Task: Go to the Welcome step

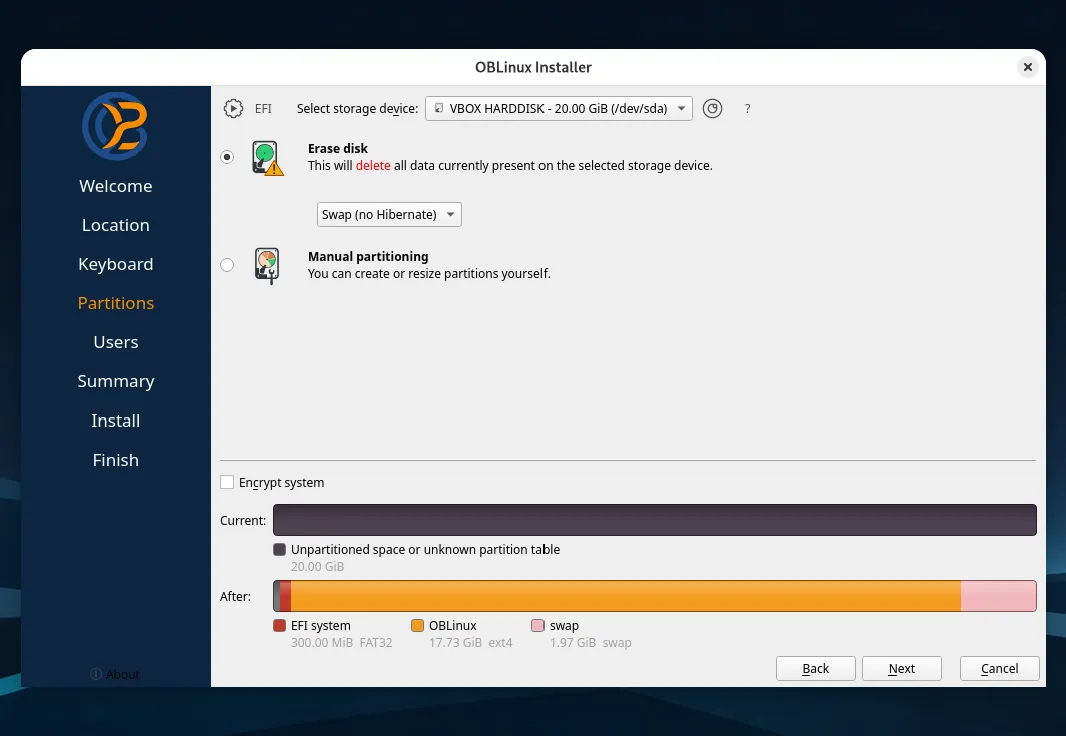Action: coord(116,186)
